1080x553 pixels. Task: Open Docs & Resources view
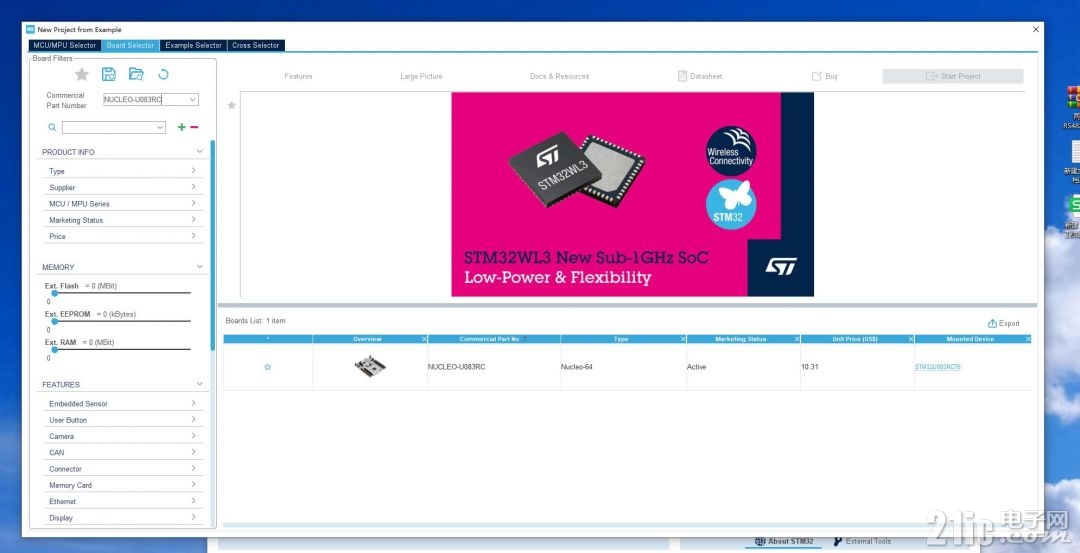559,76
